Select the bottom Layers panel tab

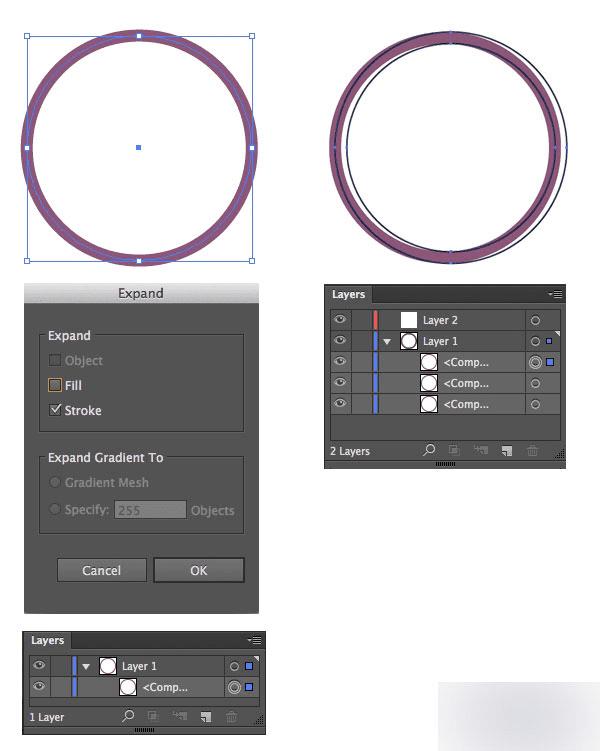click(47, 641)
